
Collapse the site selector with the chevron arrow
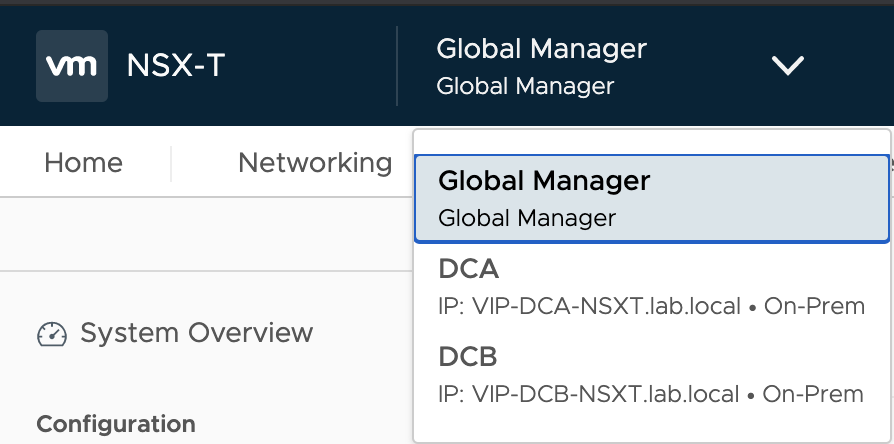click(788, 66)
